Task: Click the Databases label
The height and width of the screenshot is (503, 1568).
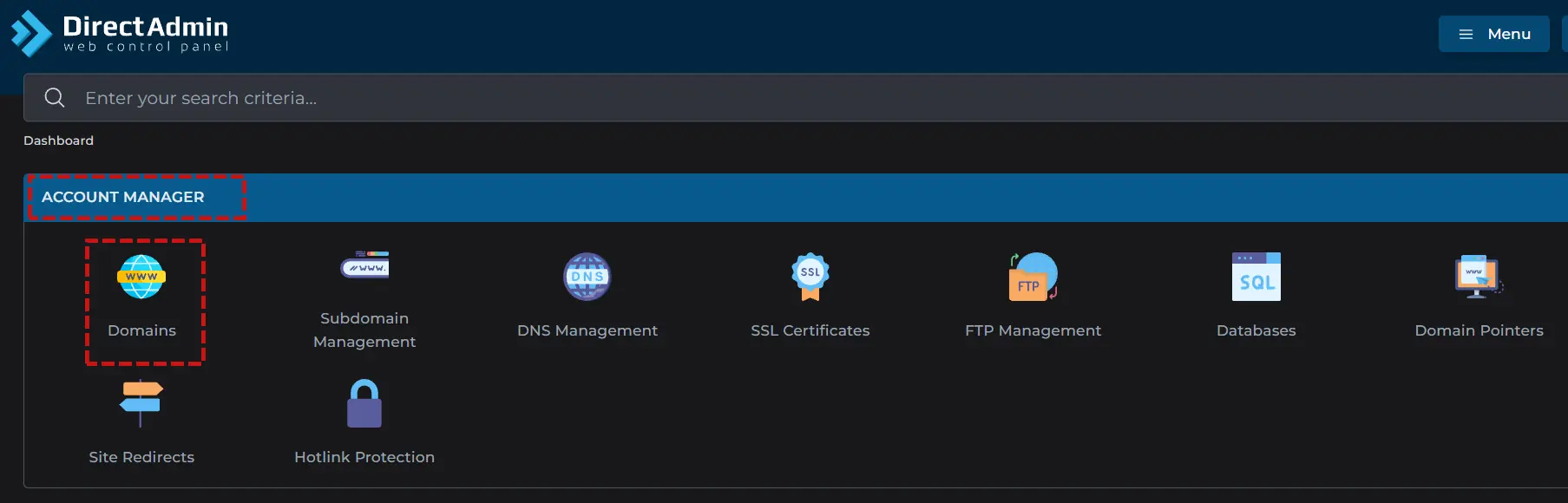Action: coord(1256,330)
